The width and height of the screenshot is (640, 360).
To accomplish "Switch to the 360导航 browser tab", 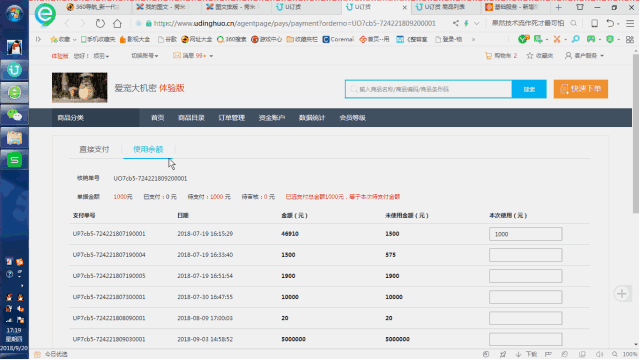I will click(x=96, y=7).
